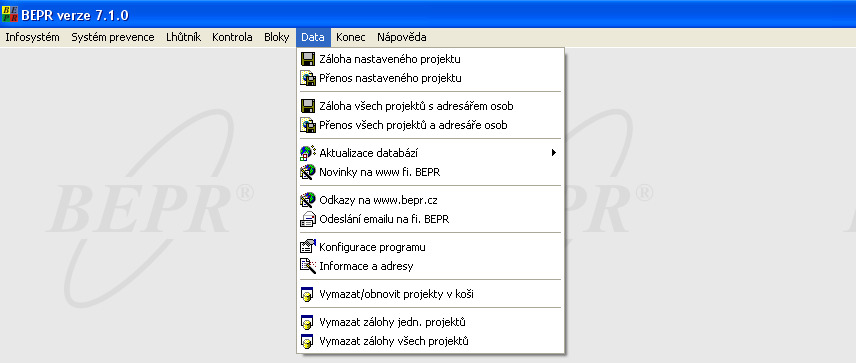The width and height of the screenshot is (856, 363).
Task: Click icon beside Vymazat/obnovit projekty v koši
Action: click(308, 294)
